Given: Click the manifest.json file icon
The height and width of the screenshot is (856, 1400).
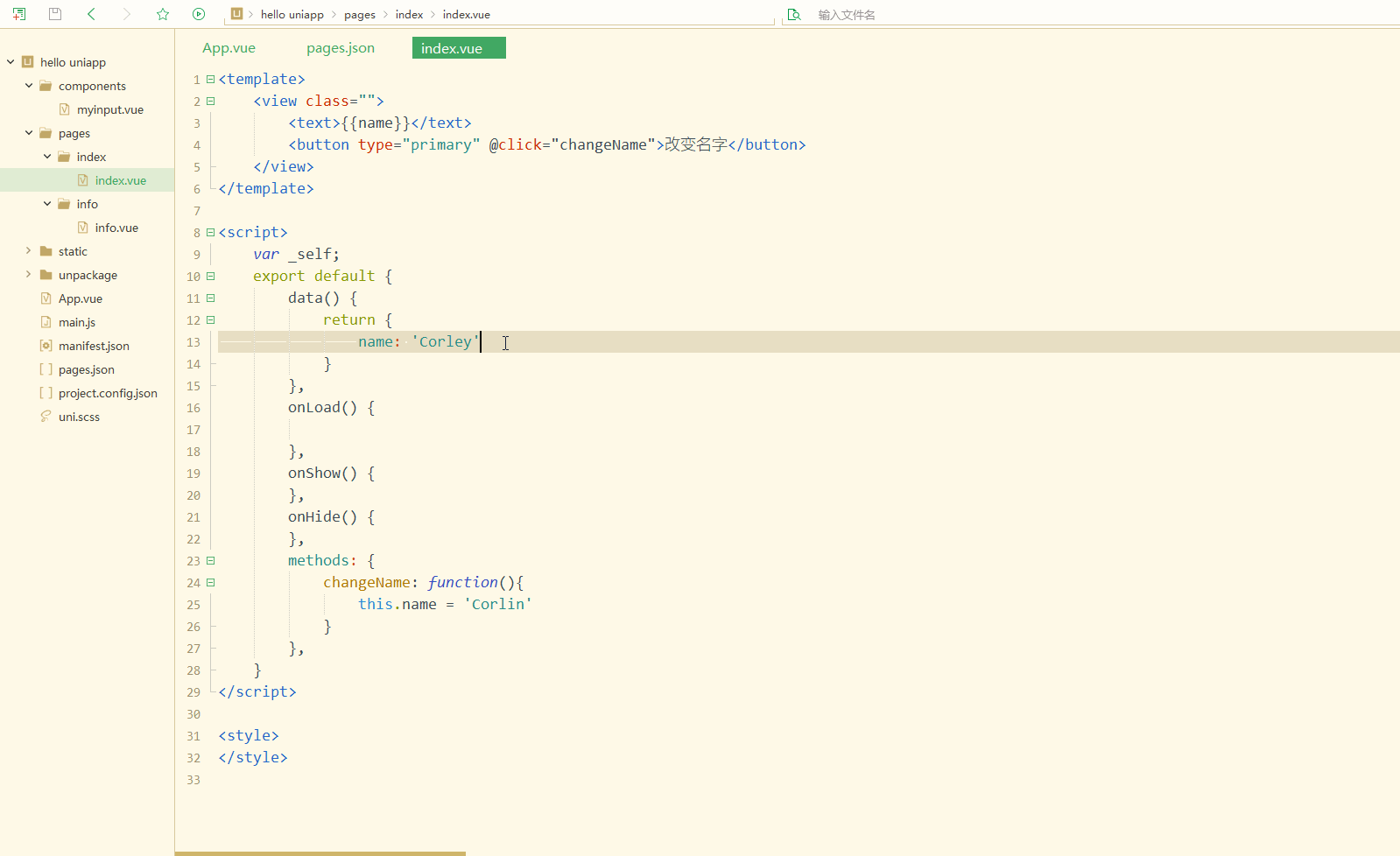Looking at the screenshot, I should click(46, 346).
